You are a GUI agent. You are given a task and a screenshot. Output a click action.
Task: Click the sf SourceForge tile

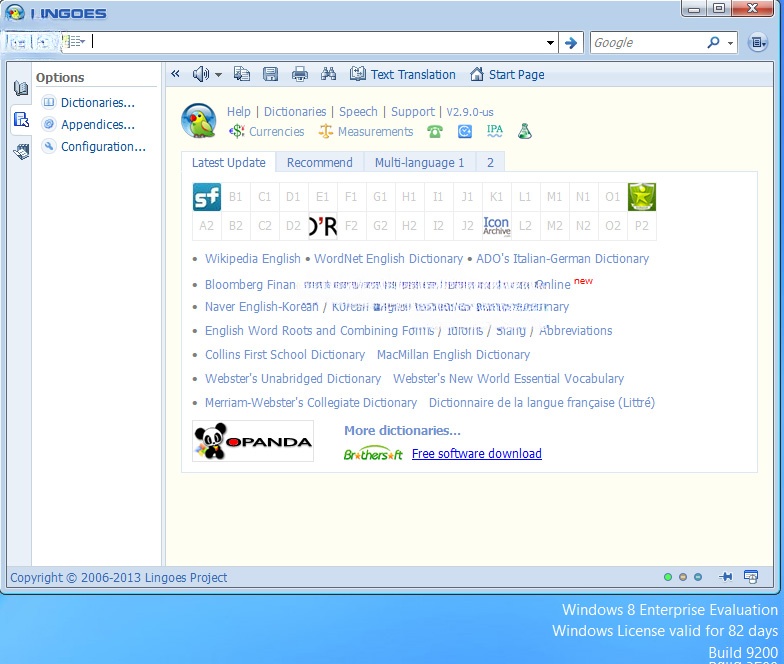click(x=206, y=197)
